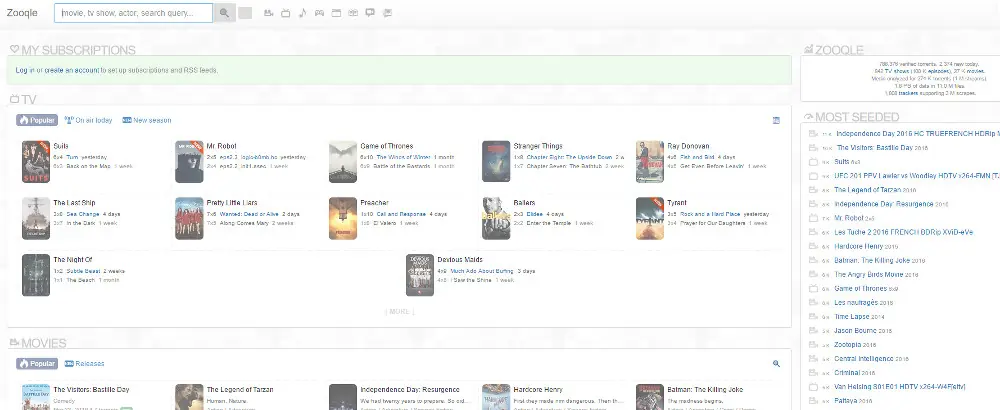Open the Ballers show title

(524, 203)
